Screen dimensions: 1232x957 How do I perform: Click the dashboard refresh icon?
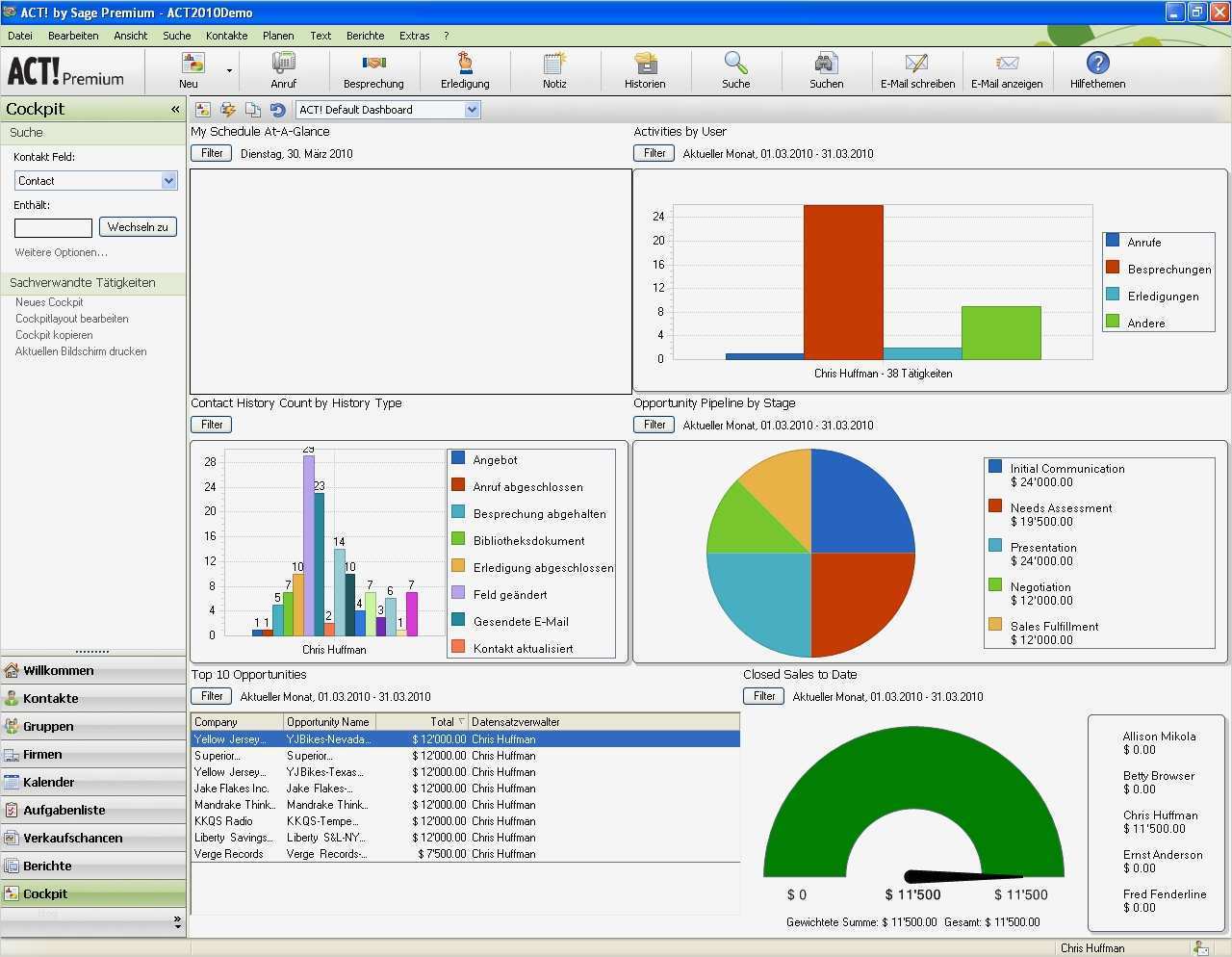click(x=278, y=109)
